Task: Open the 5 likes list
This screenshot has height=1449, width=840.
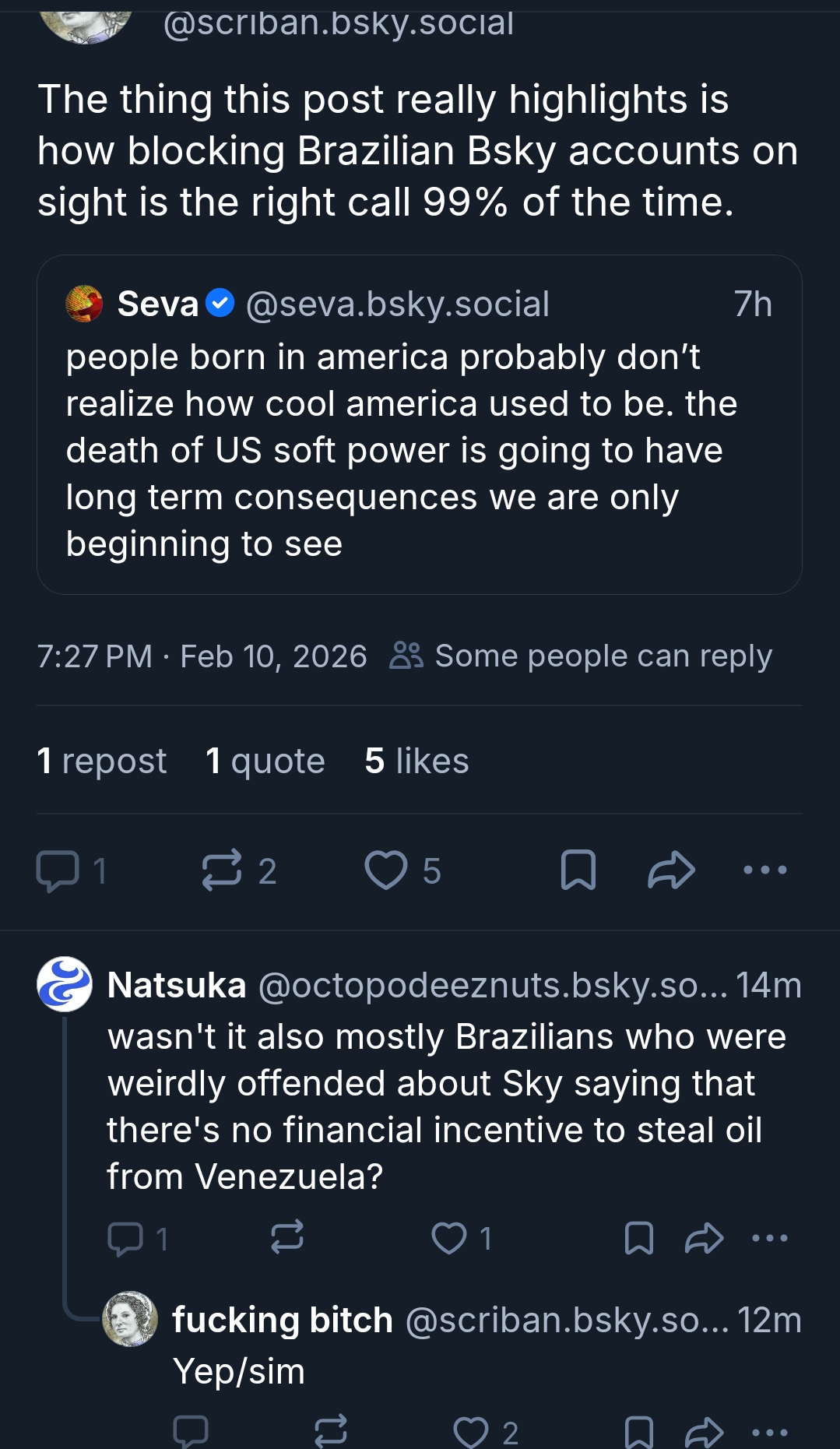Action: (416, 761)
